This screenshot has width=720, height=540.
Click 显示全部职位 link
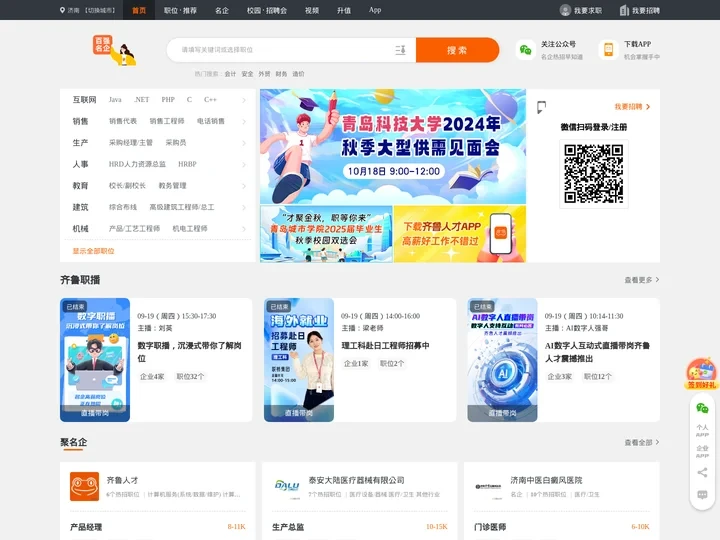(94, 251)
